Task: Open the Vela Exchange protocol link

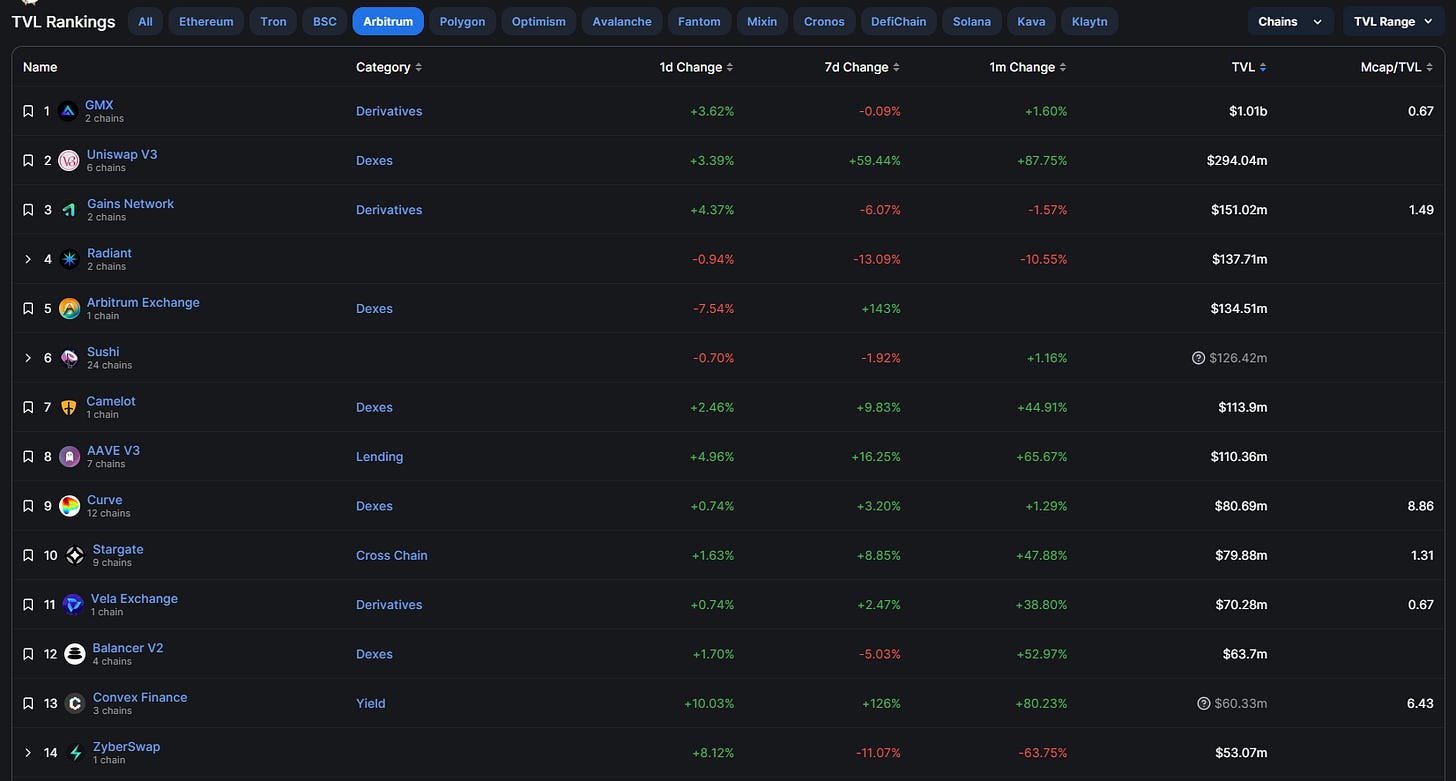Action: pyautogui.click(x=134, y=598)
